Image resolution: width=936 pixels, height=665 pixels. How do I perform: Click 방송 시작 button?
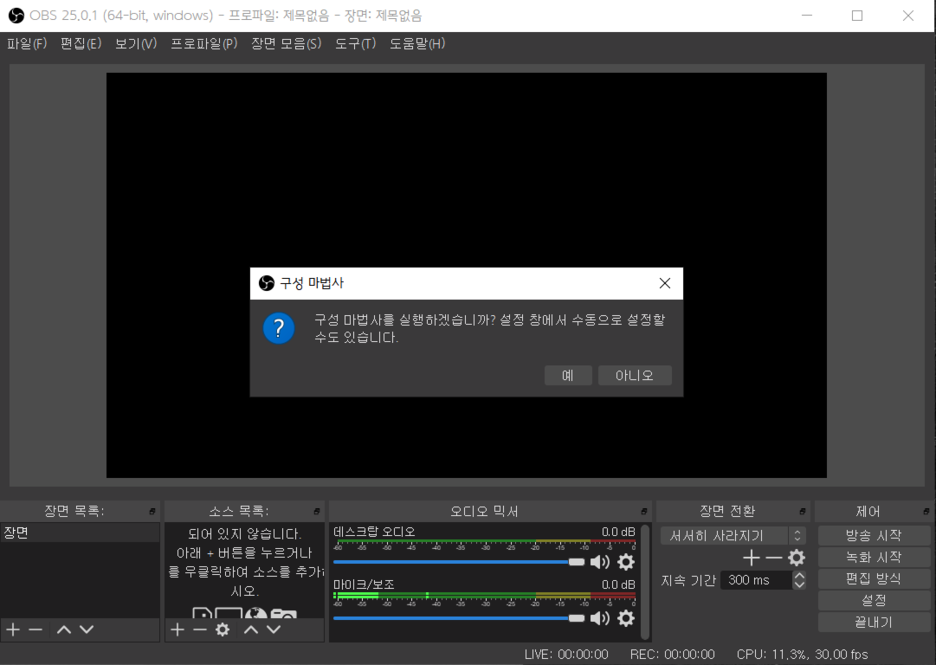873,535
